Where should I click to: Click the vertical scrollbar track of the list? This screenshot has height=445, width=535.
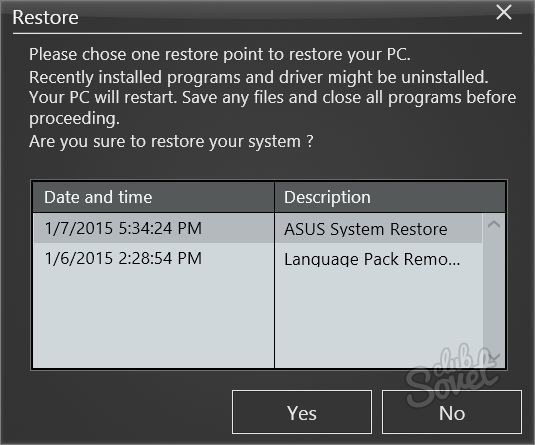[x=494, y=290]
